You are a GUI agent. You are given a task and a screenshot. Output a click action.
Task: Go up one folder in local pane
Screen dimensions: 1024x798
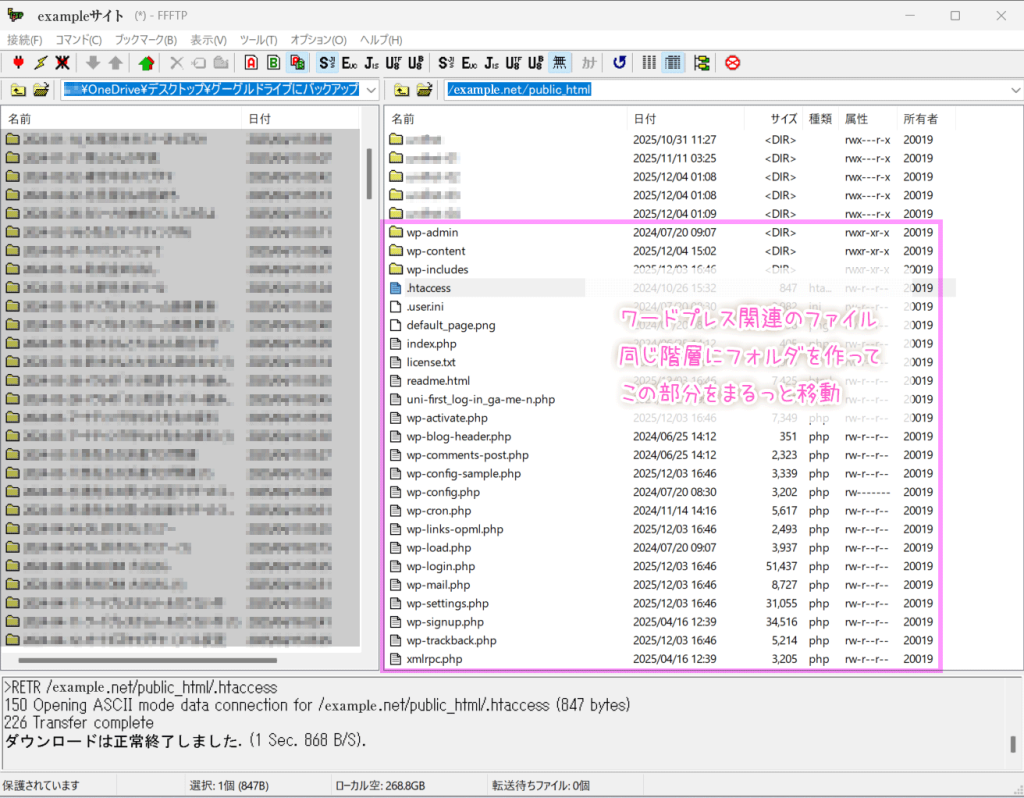click(18, 90)
